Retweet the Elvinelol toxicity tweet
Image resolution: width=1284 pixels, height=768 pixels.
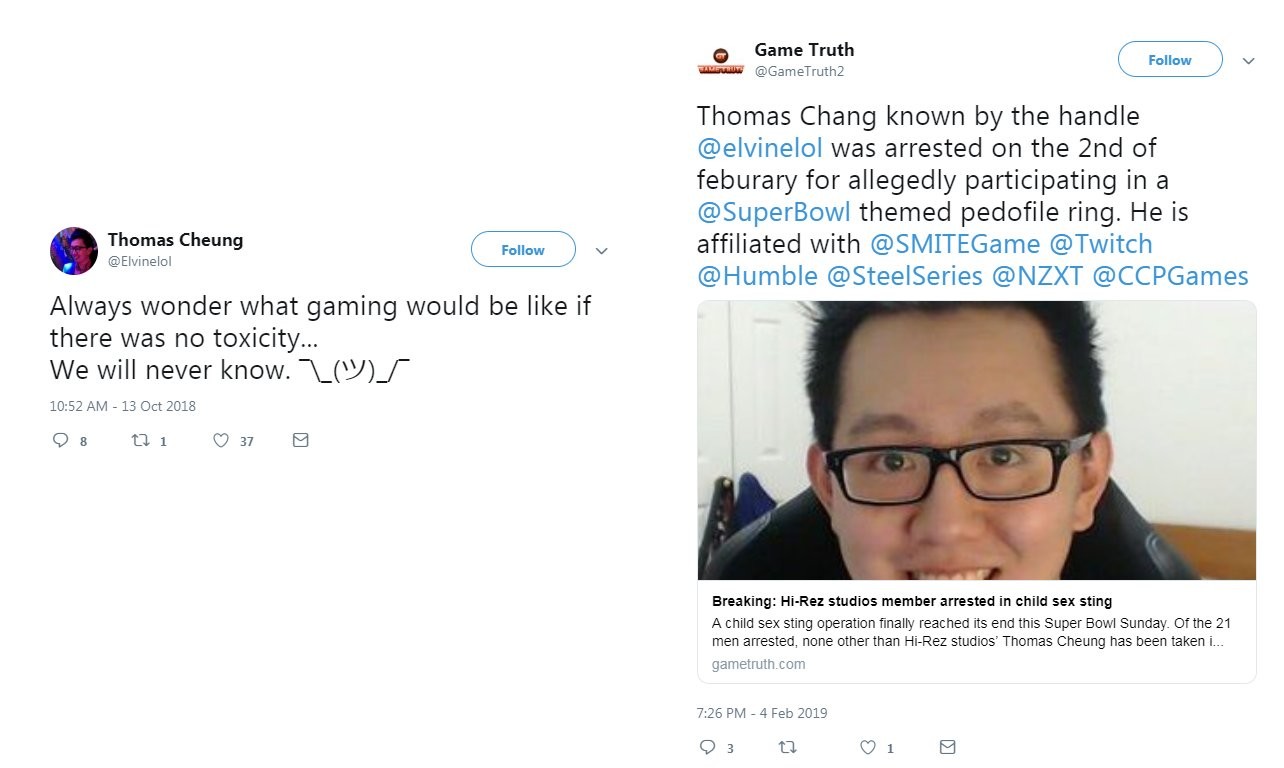click(140, 440)
